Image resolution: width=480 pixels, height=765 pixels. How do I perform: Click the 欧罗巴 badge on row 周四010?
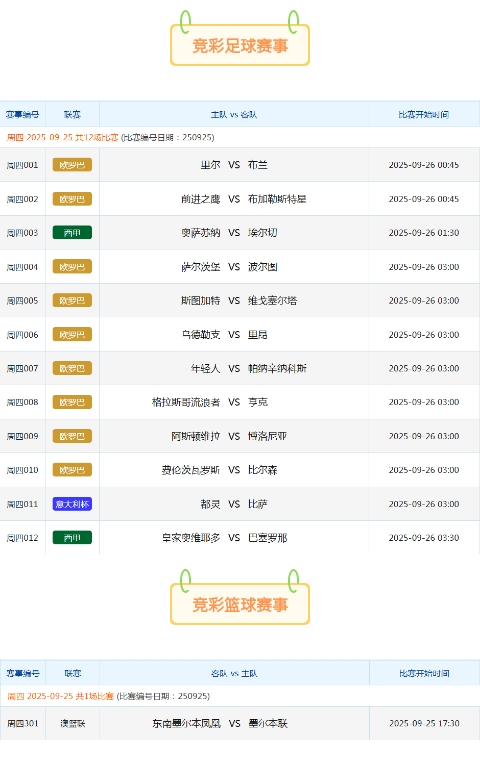tap(72, 470)
